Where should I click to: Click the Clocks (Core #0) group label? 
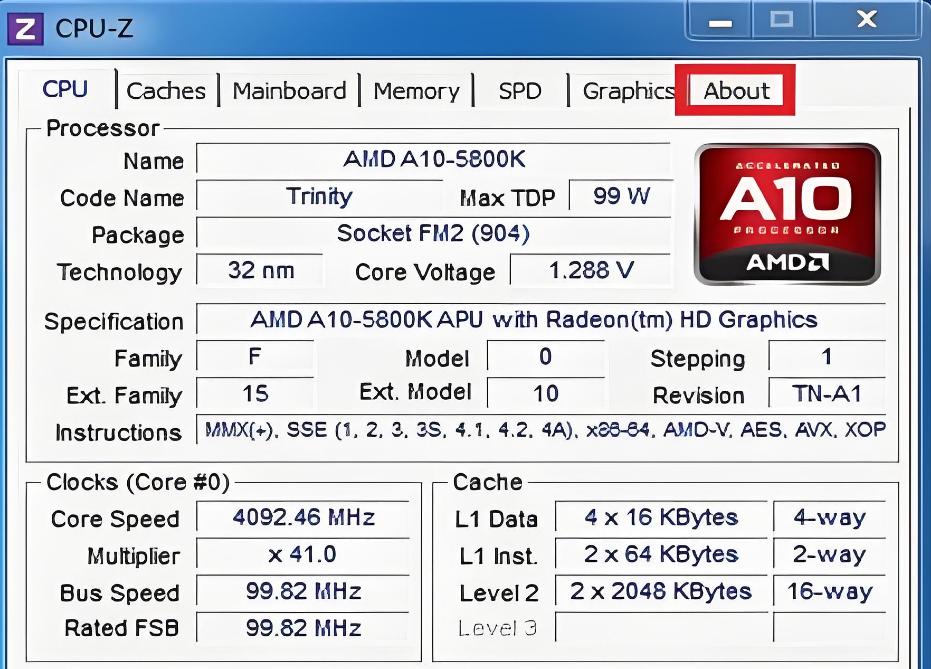tap(138, 482)
